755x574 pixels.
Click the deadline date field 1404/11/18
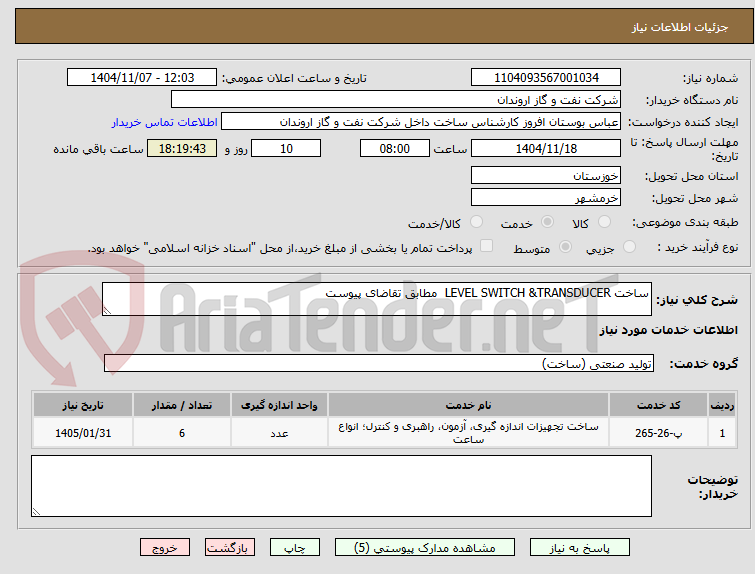[546, 148]
